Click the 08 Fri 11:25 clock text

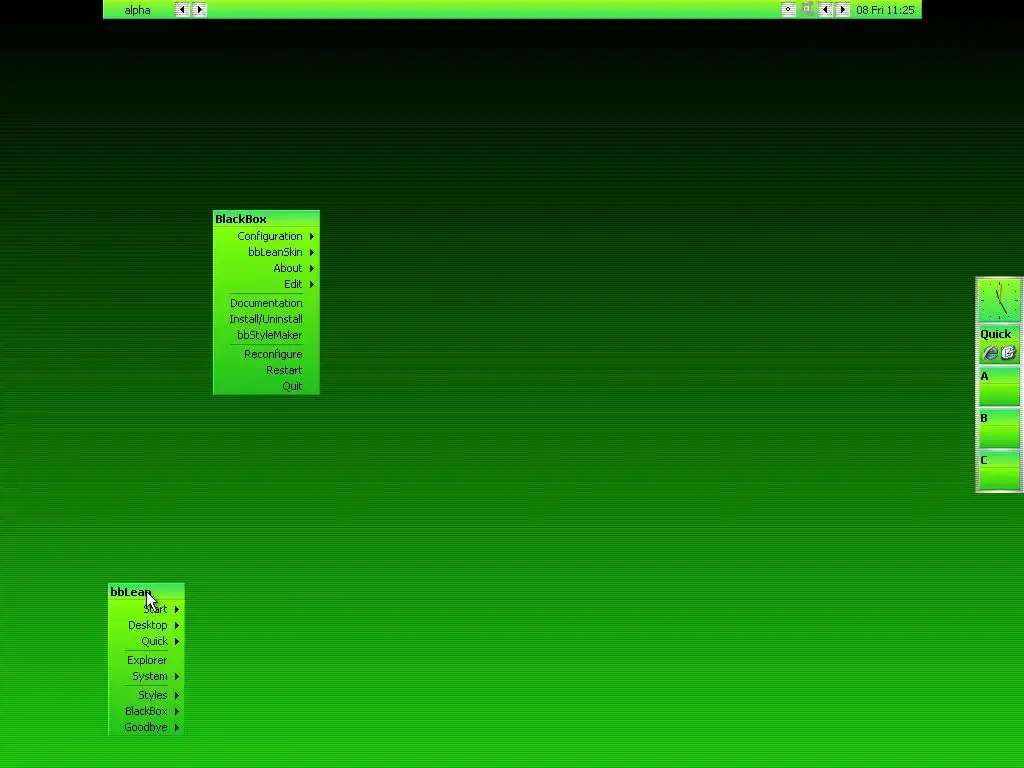pos(885,10)
